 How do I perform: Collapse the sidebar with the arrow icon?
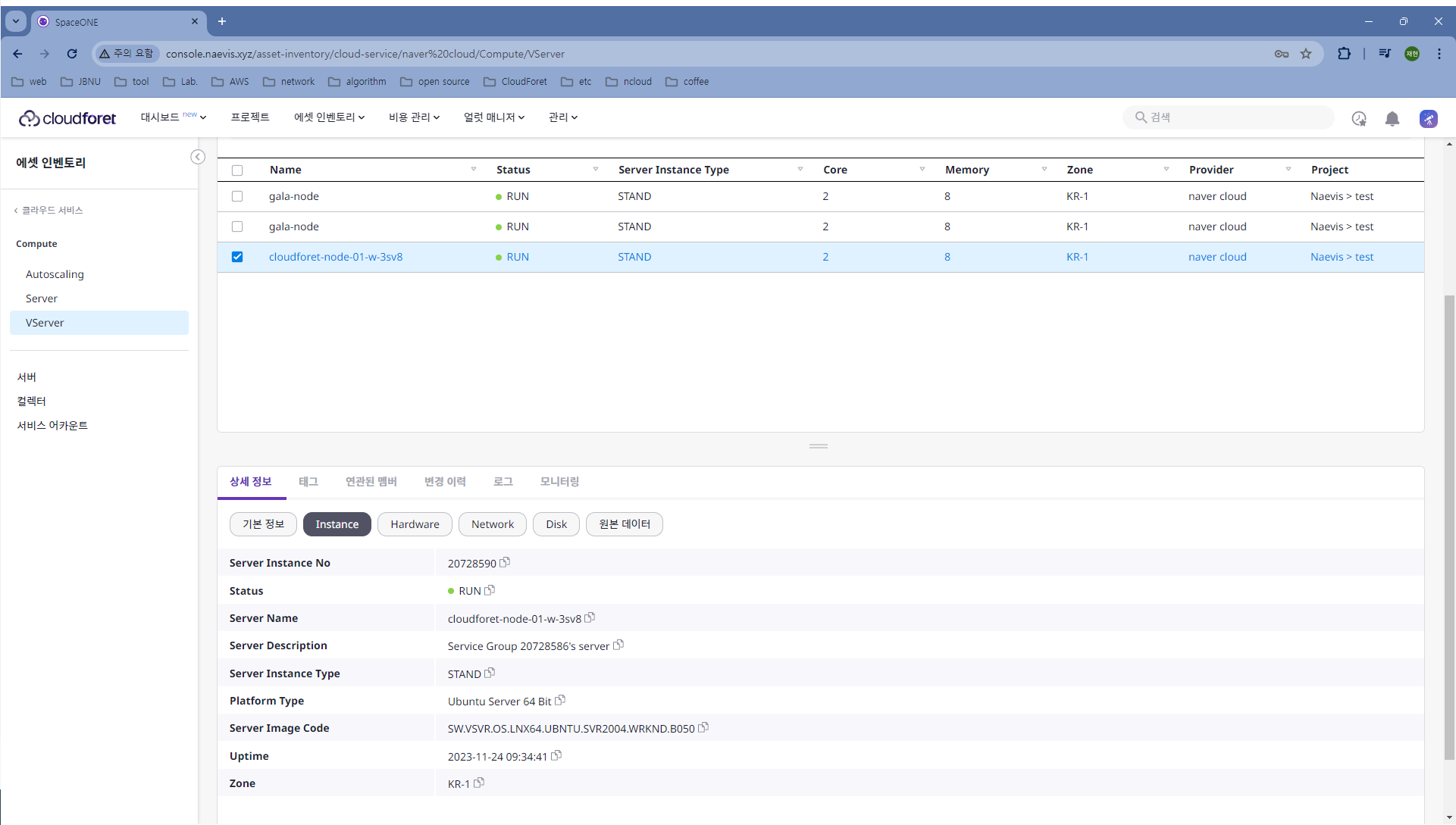click(x=198, y=157)
